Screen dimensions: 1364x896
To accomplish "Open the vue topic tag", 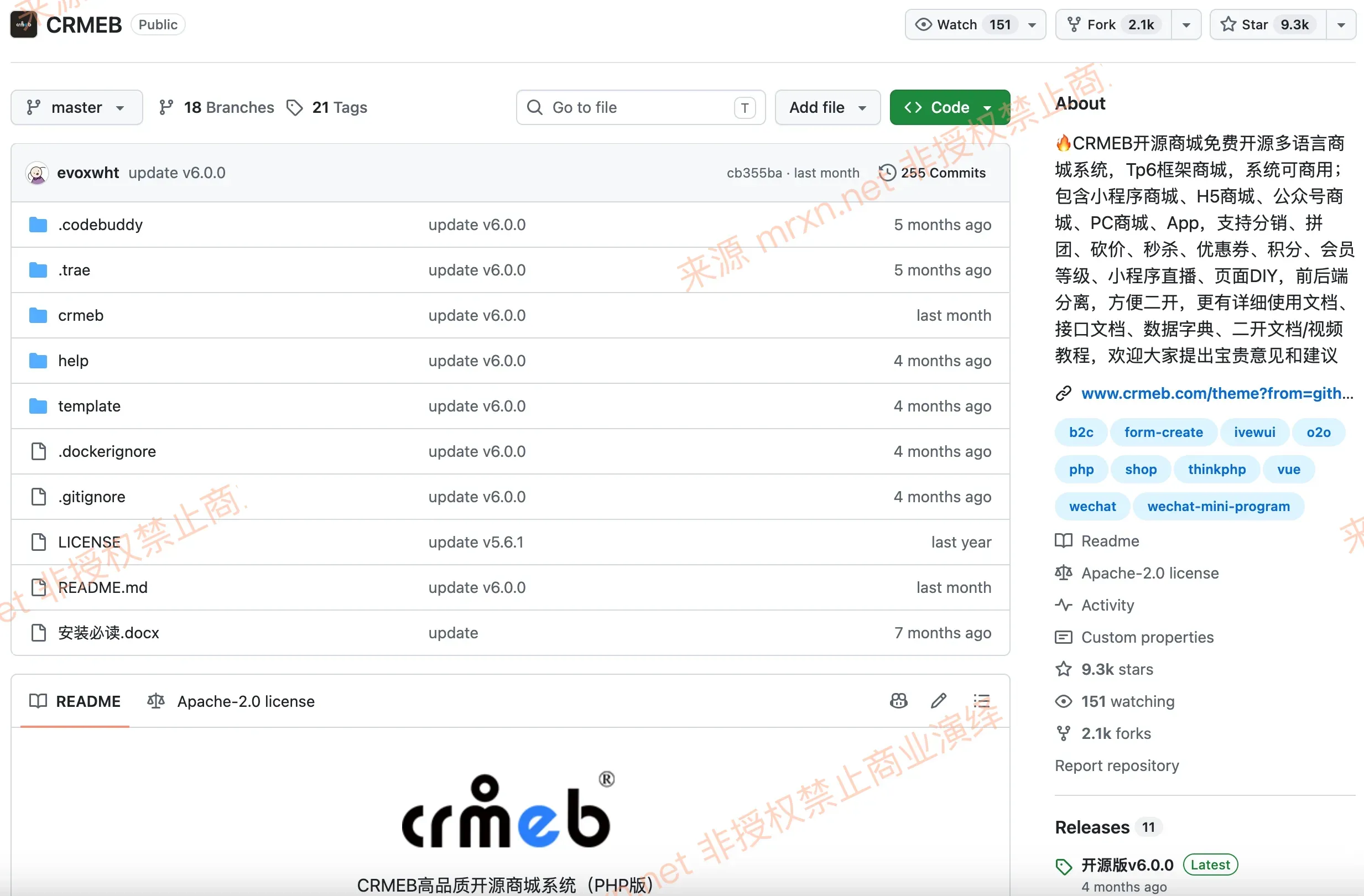I will (1288, 469).
